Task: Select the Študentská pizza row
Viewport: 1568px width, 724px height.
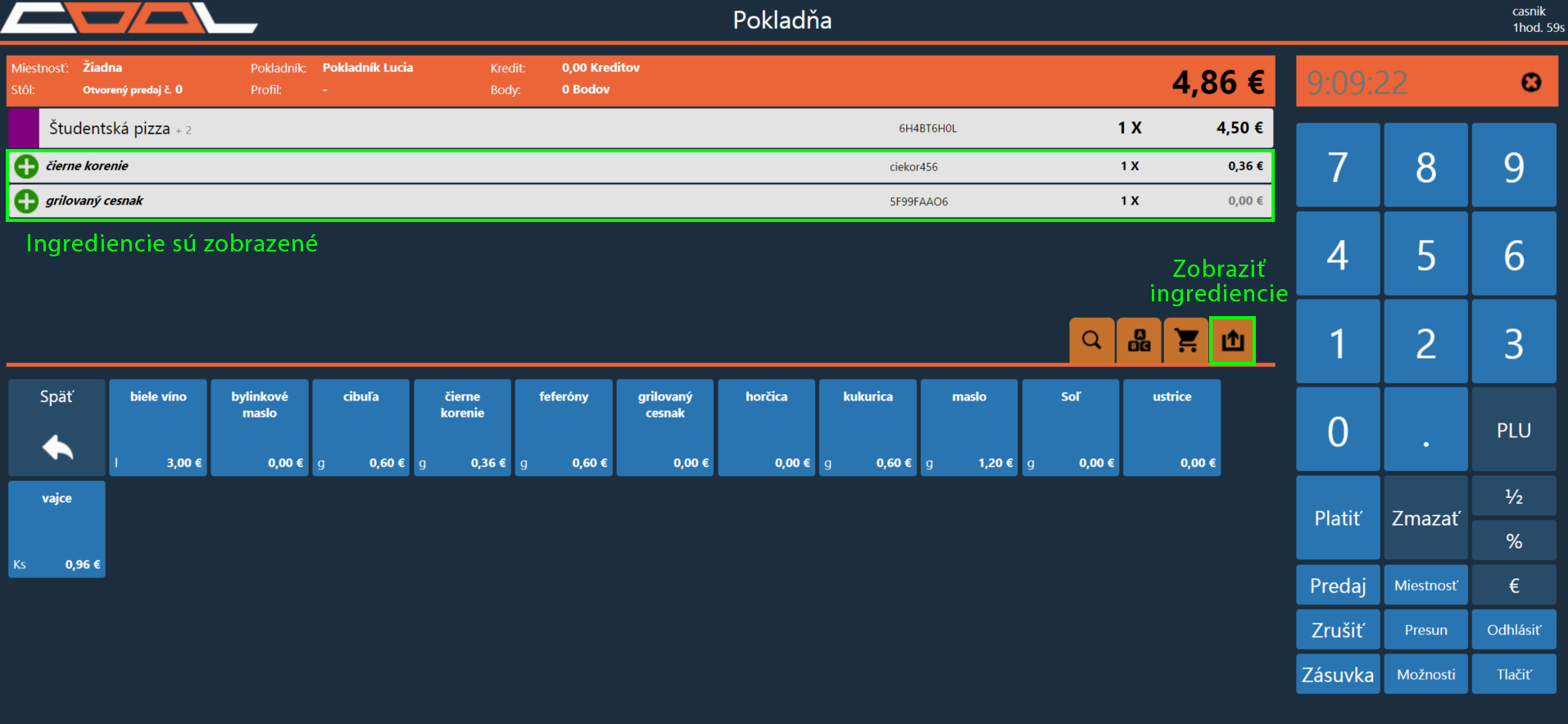Action: coord(573,129)
